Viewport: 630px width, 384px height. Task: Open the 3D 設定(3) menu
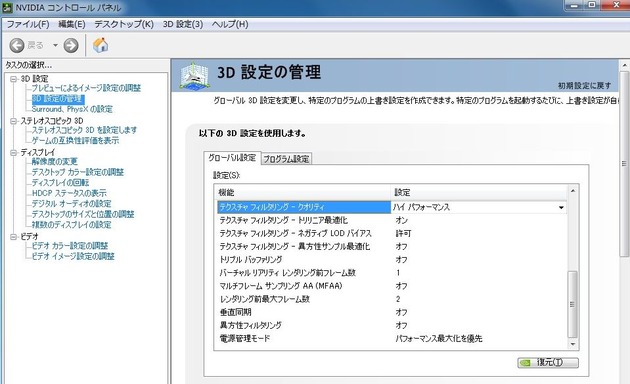(x=183, y=24)
